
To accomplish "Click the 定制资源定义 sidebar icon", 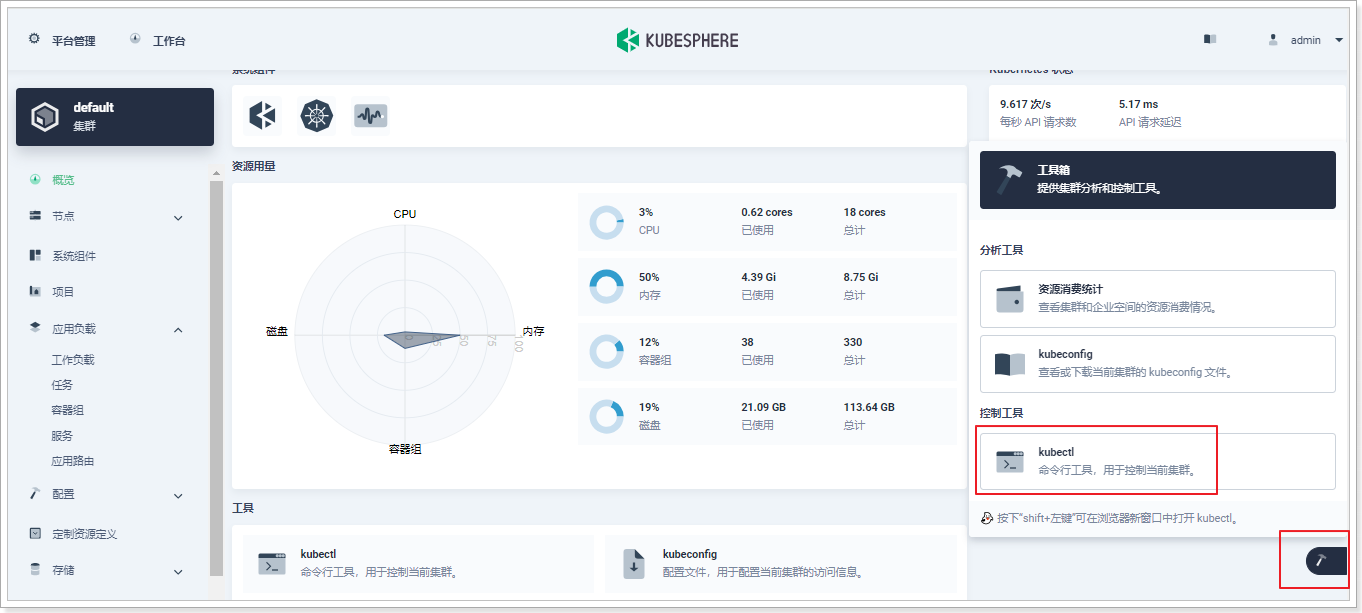I will click(35, 534).
